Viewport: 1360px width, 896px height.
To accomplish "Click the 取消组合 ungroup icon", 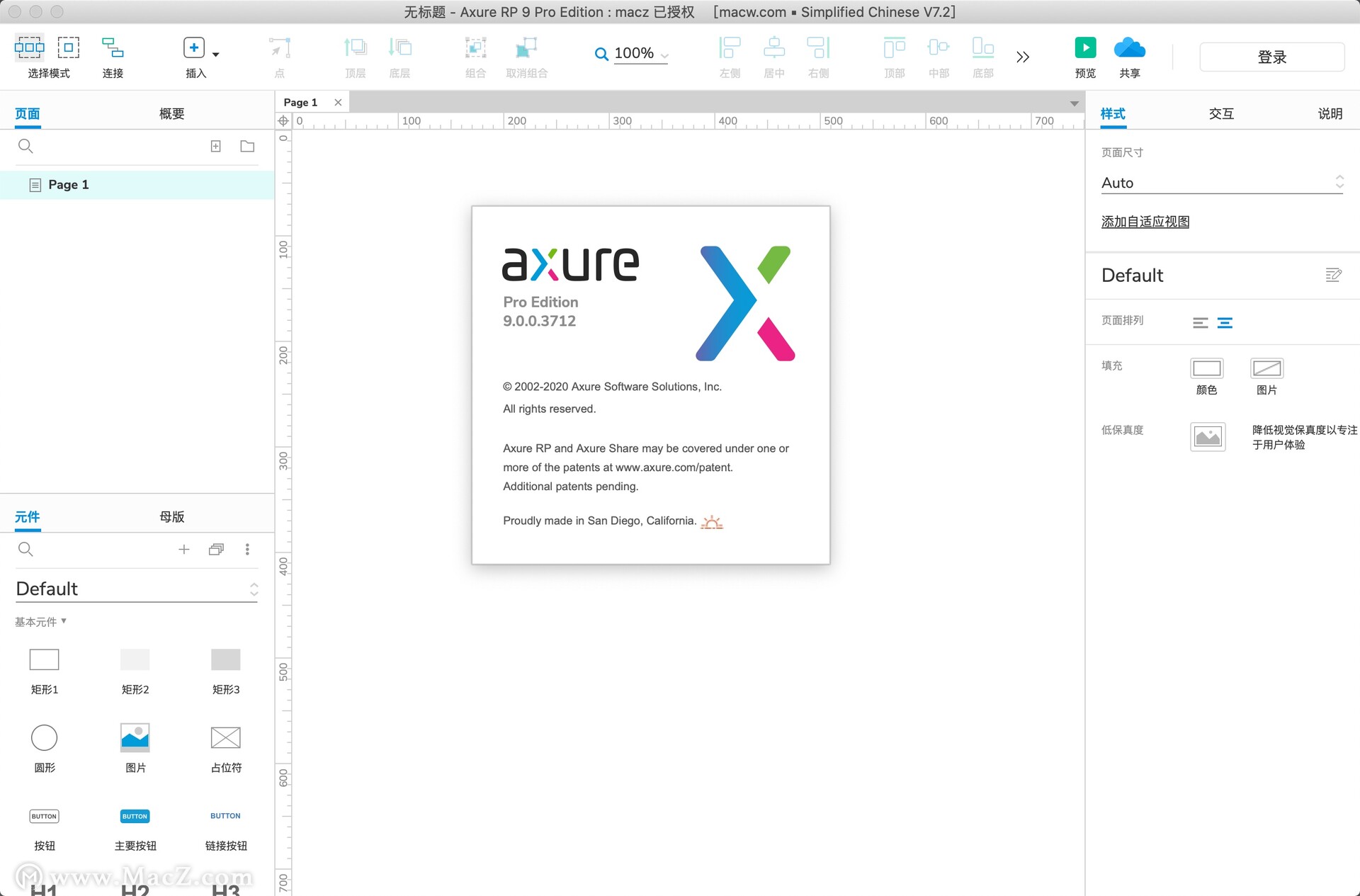I will (x=526, y=47).
